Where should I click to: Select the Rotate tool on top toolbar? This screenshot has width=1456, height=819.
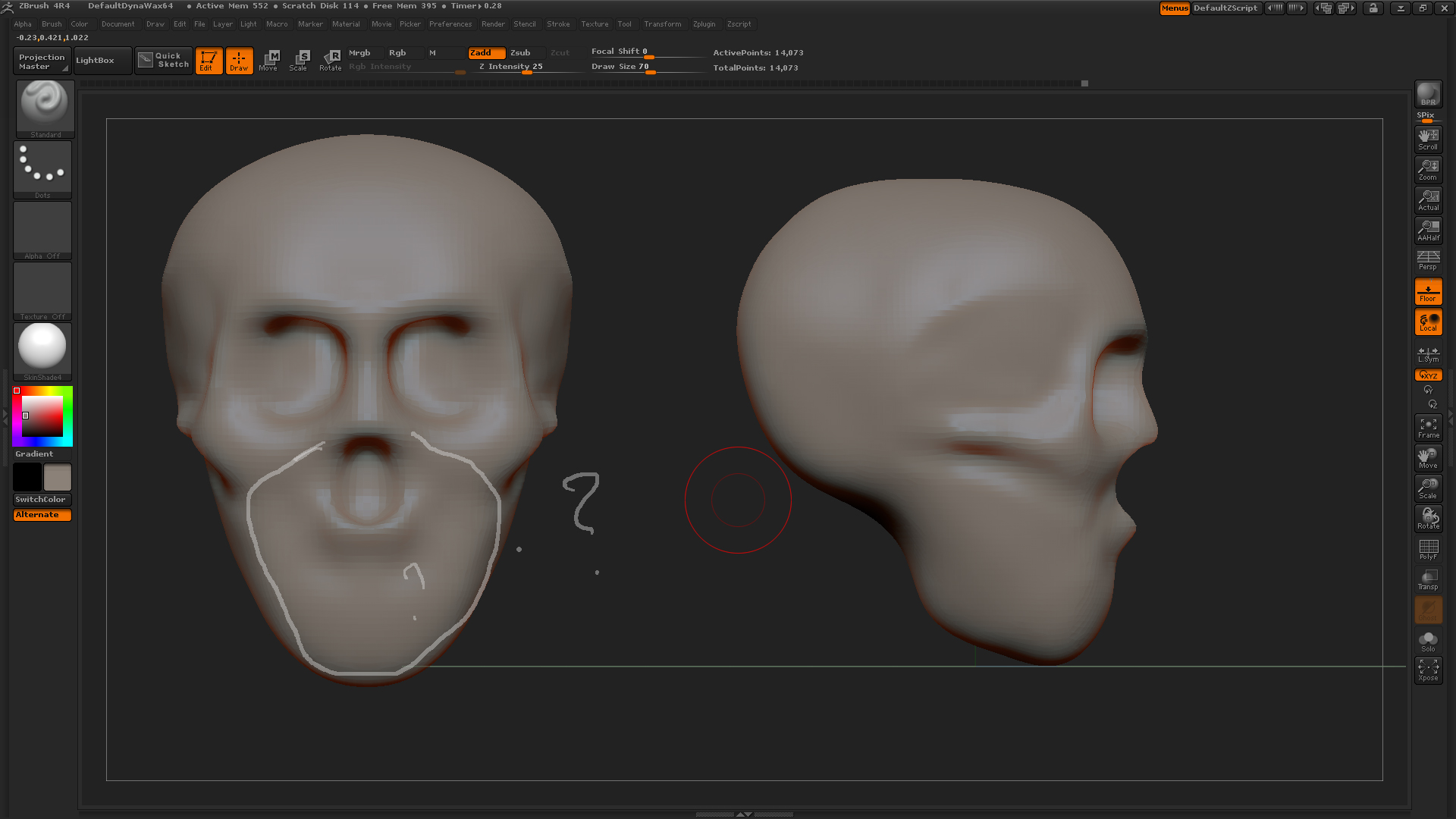[x=331, y=60]
